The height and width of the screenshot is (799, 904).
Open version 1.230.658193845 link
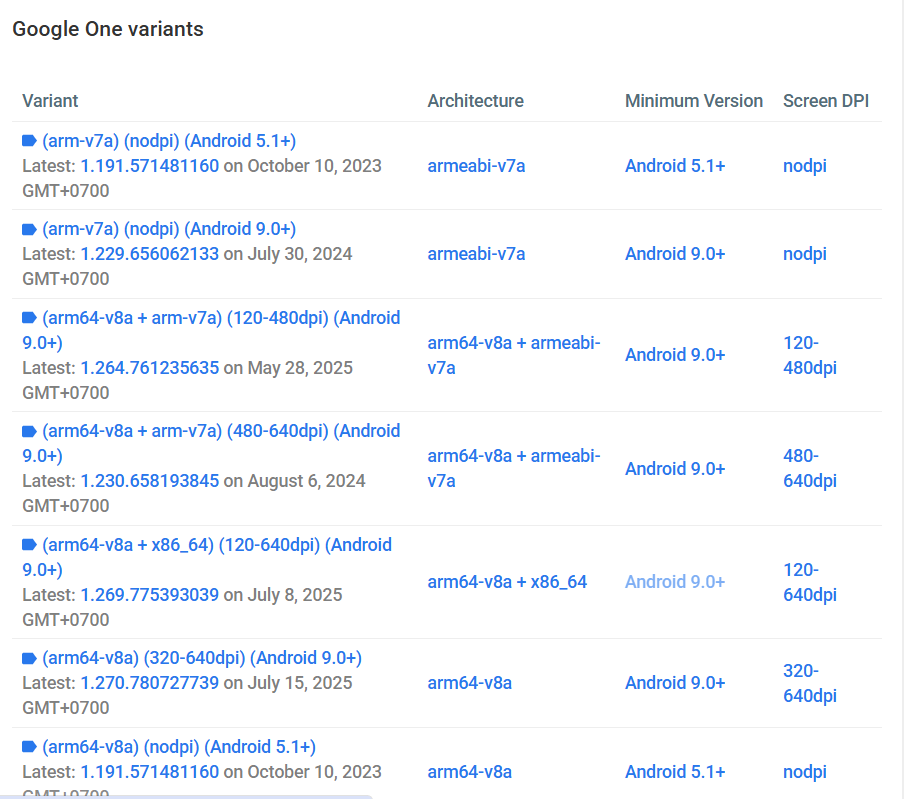tap(150, 481)
